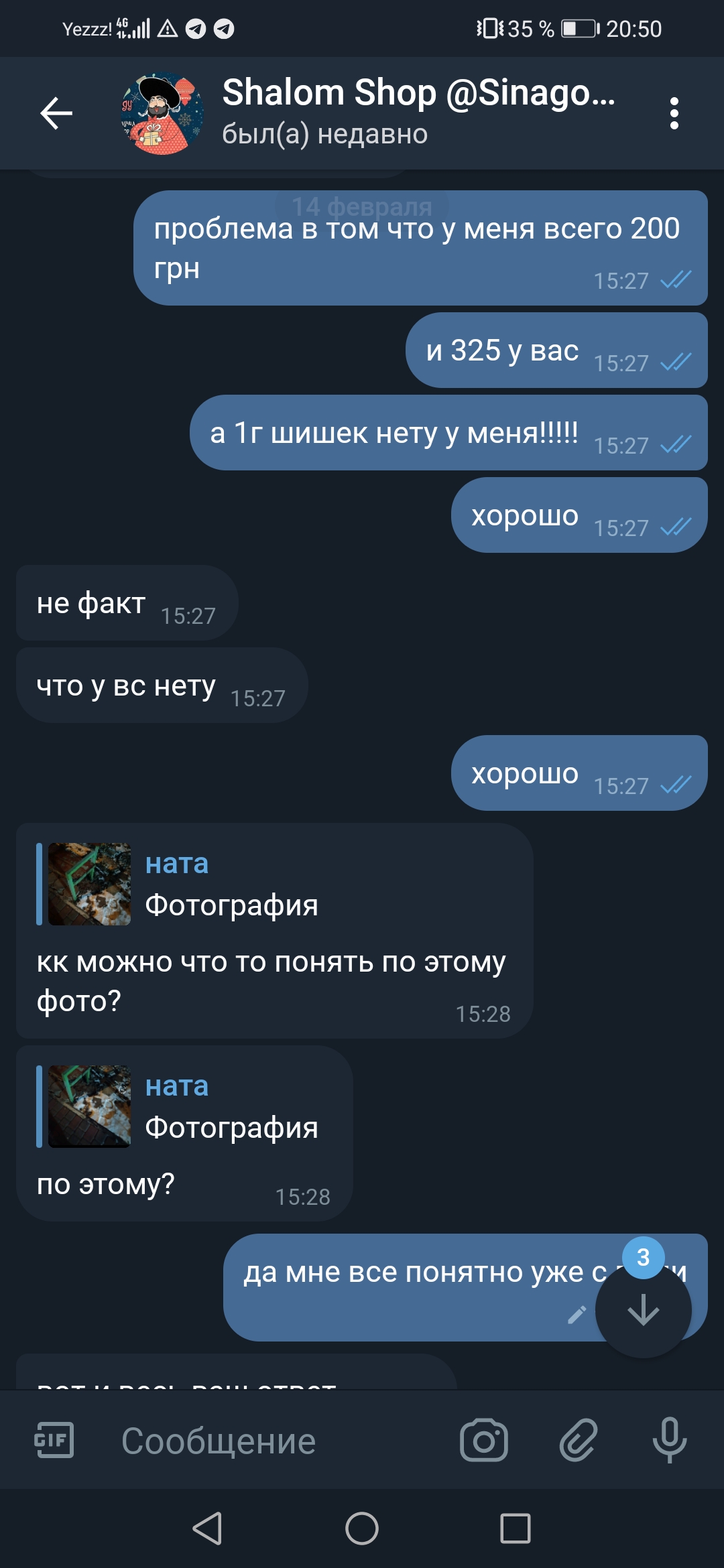Tap message 'и 325 у вас'
This screenshot has height=1568, width=724.
(x=556, y=350)
